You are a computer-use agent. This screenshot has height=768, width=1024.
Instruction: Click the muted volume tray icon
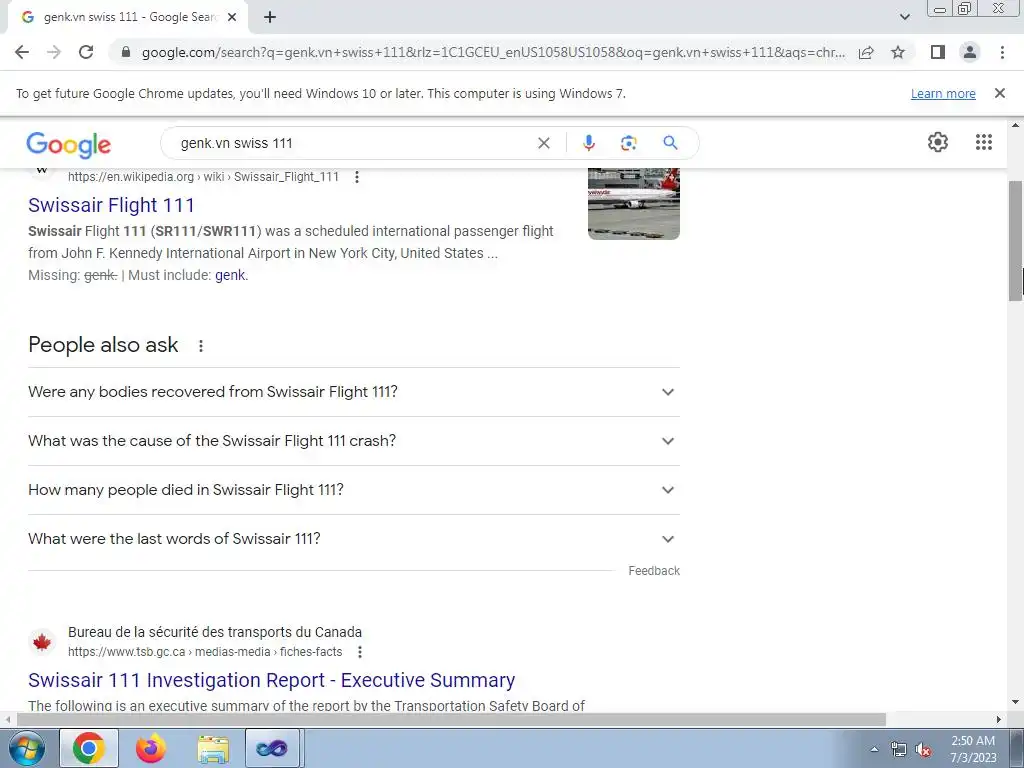coord(923,750)
